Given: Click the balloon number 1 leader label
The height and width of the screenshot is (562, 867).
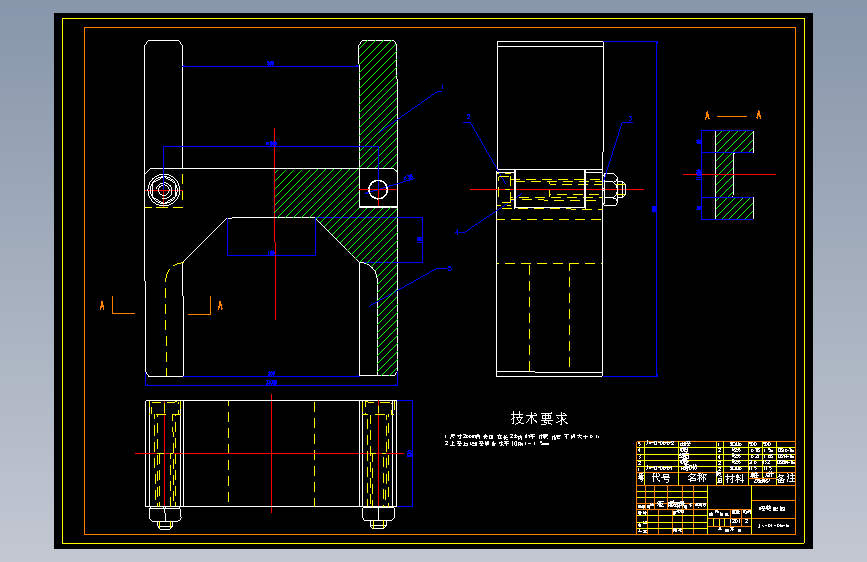Looking at the screenshot, I should [442, 87].
